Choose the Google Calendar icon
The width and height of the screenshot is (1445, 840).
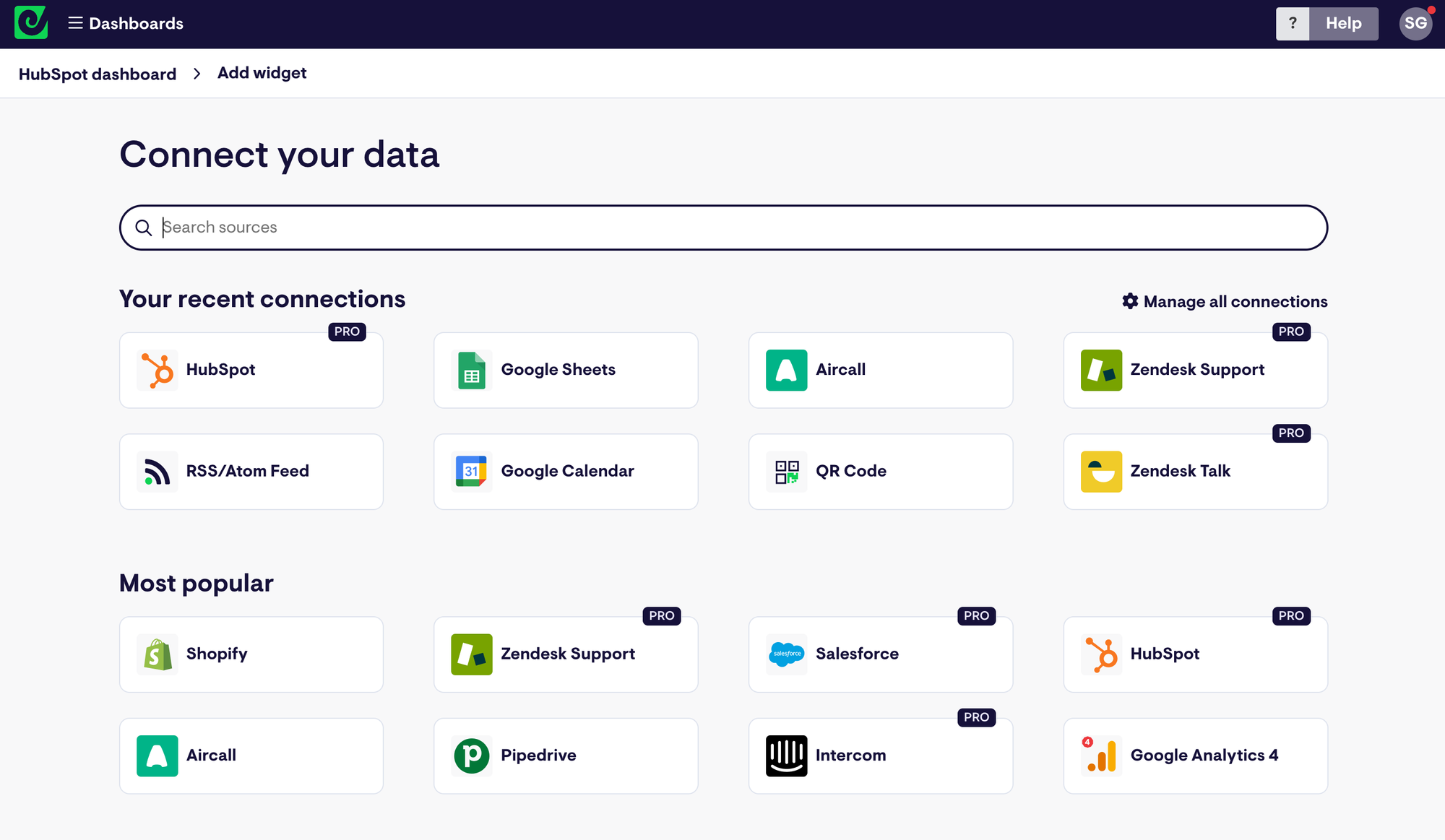coord(472,471)
